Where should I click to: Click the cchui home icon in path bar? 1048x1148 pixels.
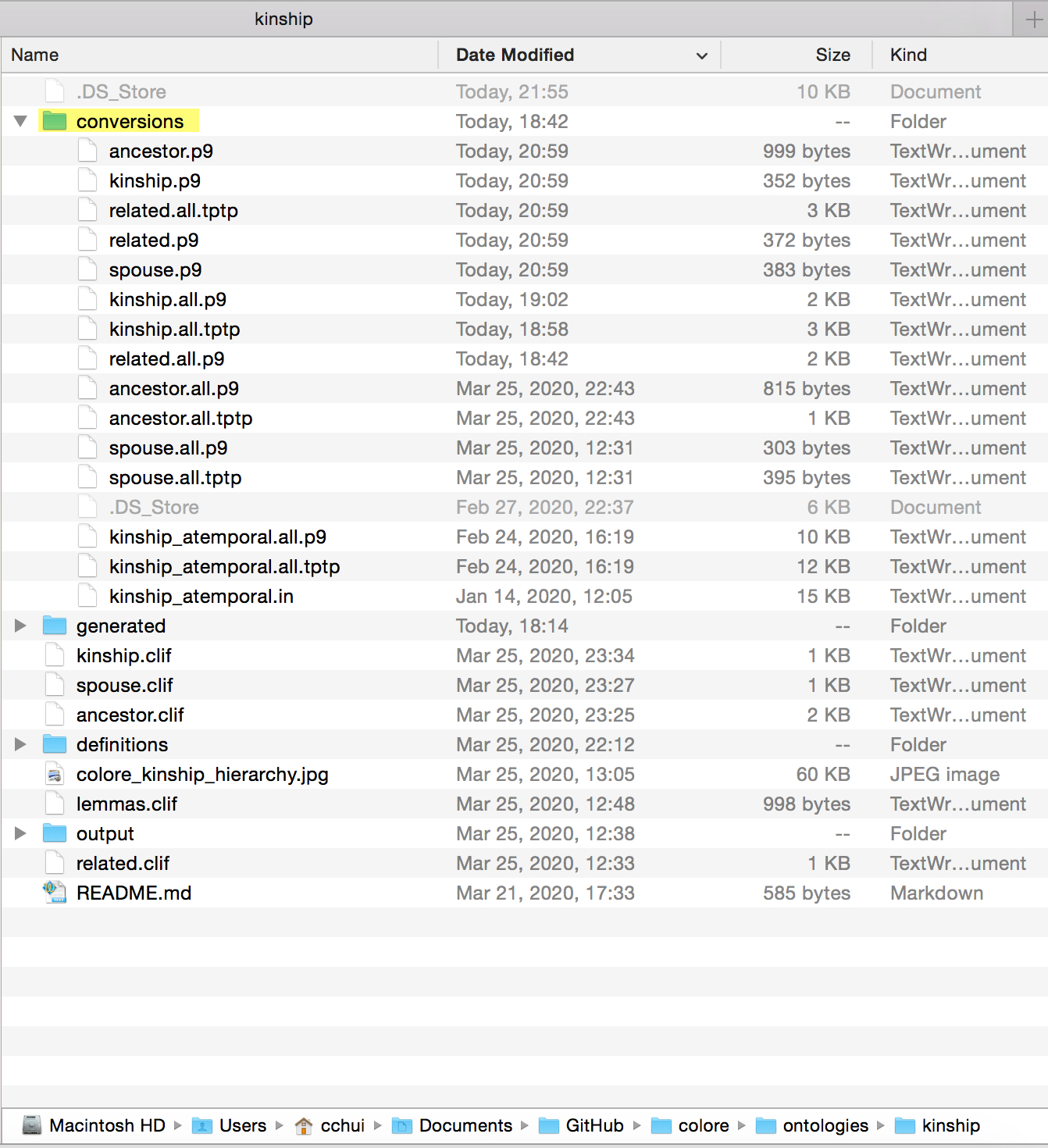coord(304,1125)
